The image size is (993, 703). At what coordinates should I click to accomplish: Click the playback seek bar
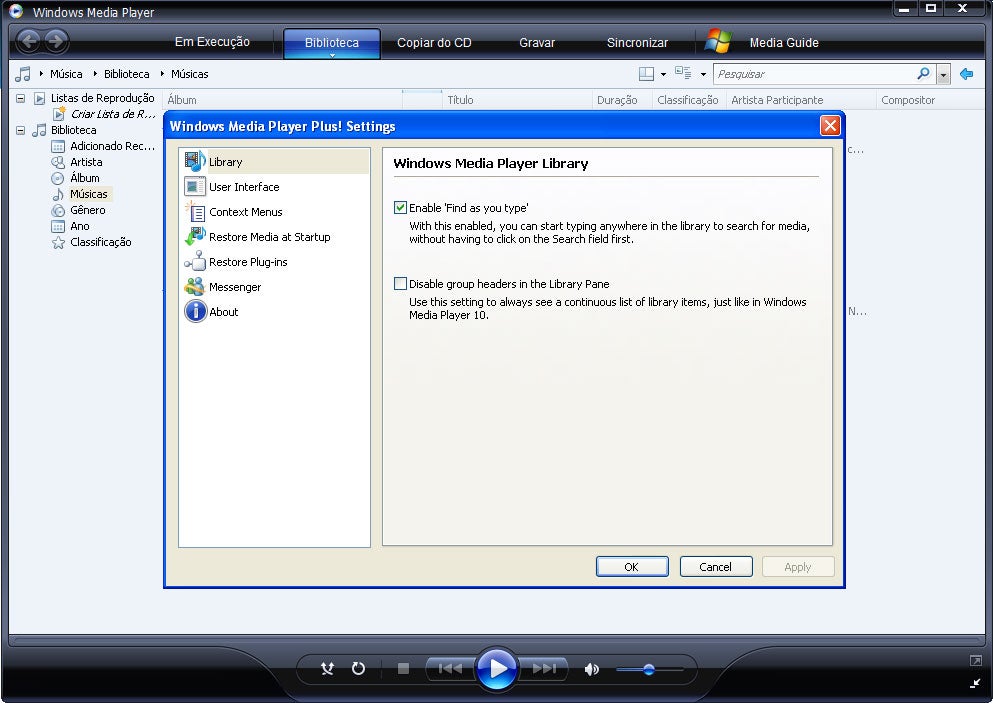(x=496, y=640)
